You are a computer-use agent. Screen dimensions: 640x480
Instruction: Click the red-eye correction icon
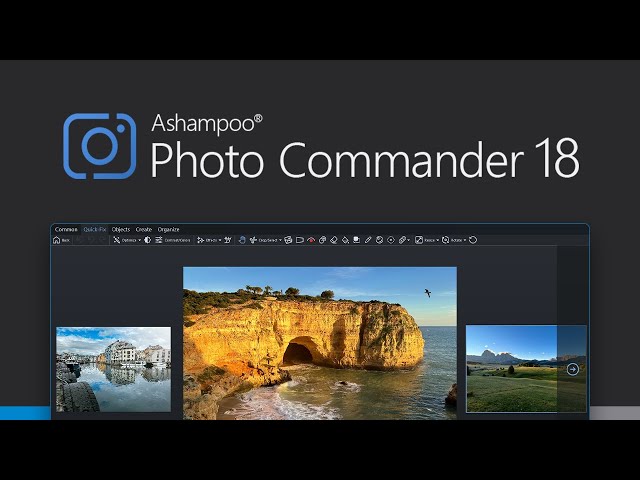pyautogui.click(x=311, y=240)
